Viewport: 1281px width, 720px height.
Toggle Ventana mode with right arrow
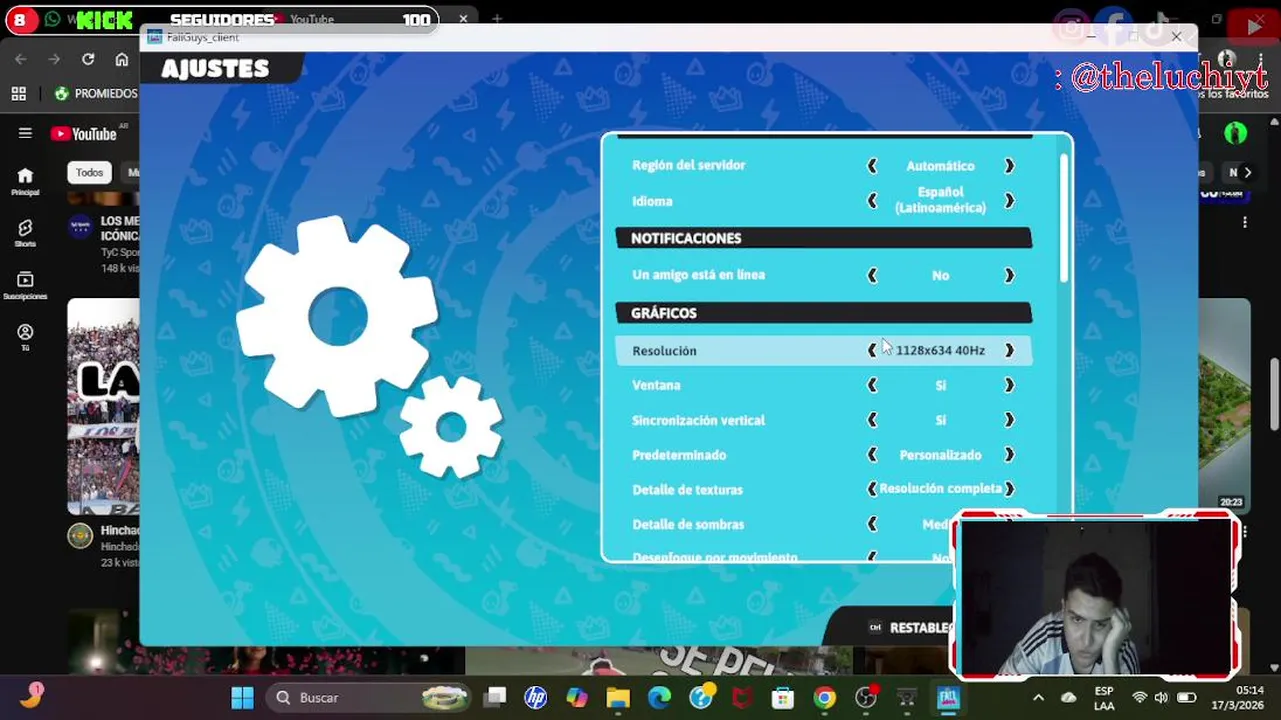(1009, 385)
